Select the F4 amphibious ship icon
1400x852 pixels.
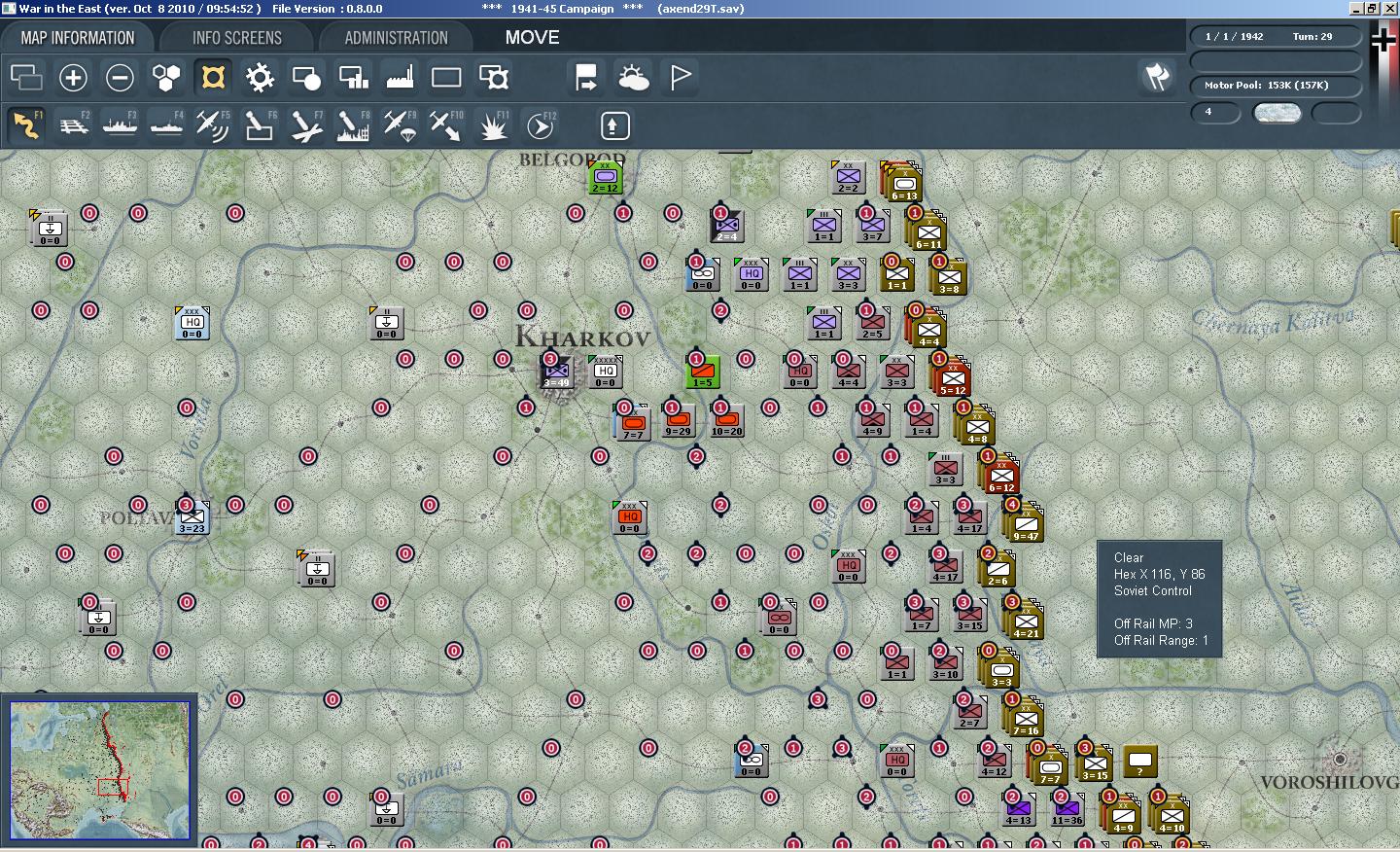tap(166, 125)
